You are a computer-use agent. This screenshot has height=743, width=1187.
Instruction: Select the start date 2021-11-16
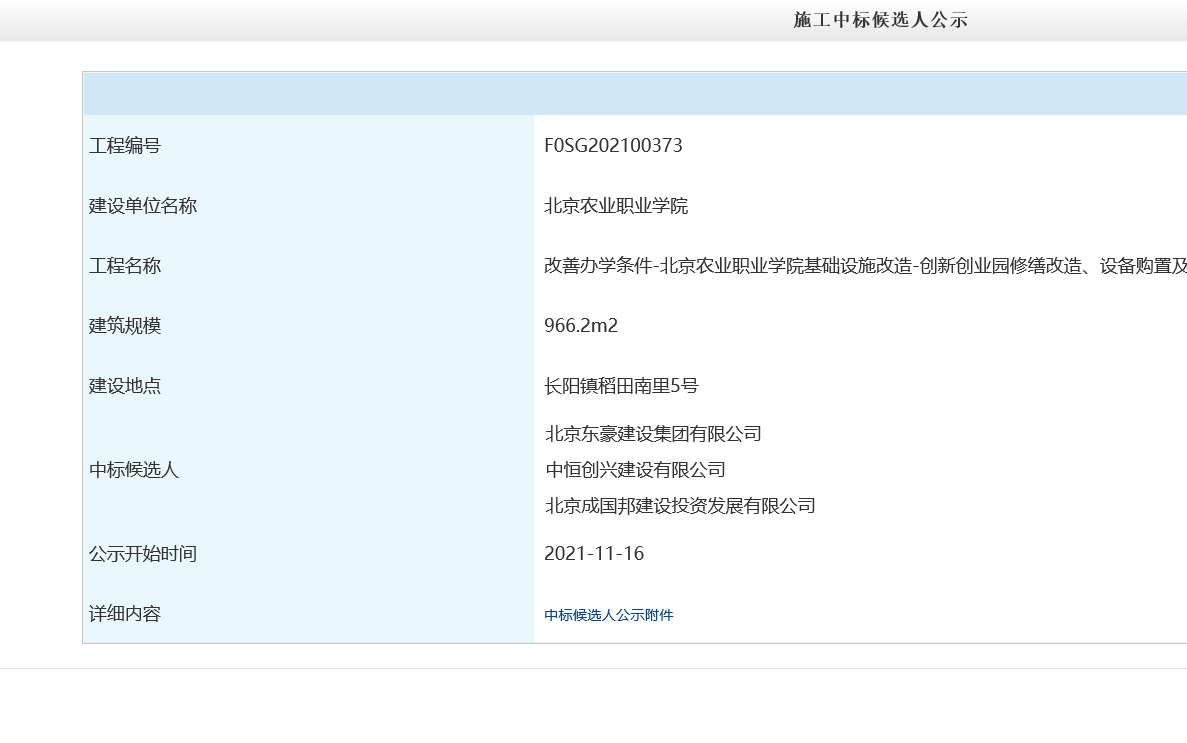coord(594,554)
